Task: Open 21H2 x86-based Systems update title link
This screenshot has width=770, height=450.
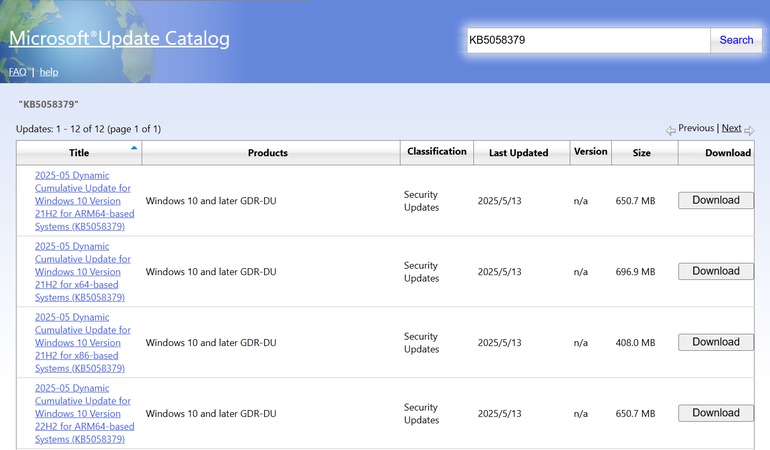Action: pos(82,342)
